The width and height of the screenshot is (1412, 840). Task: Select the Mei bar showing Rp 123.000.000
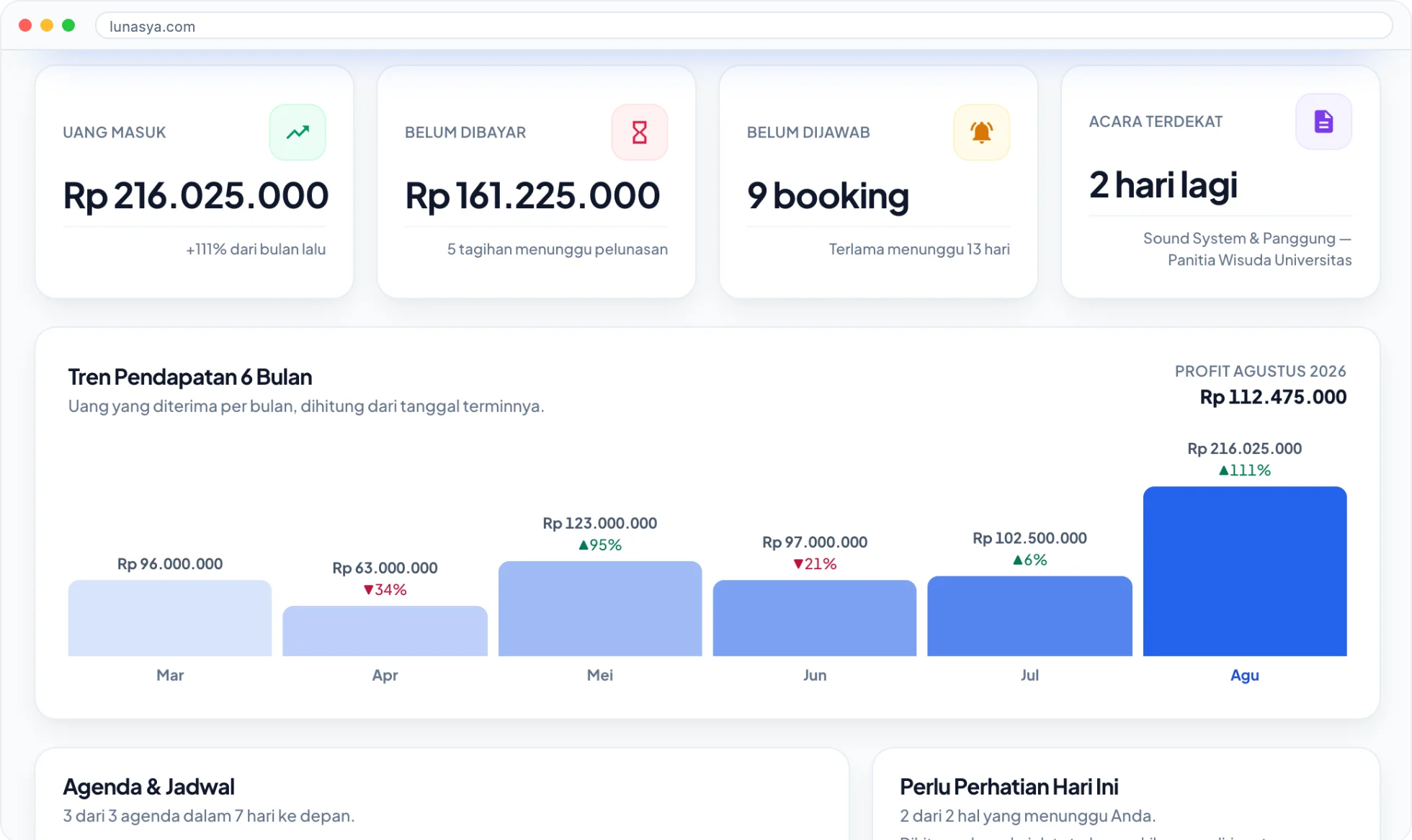(600, 609)
